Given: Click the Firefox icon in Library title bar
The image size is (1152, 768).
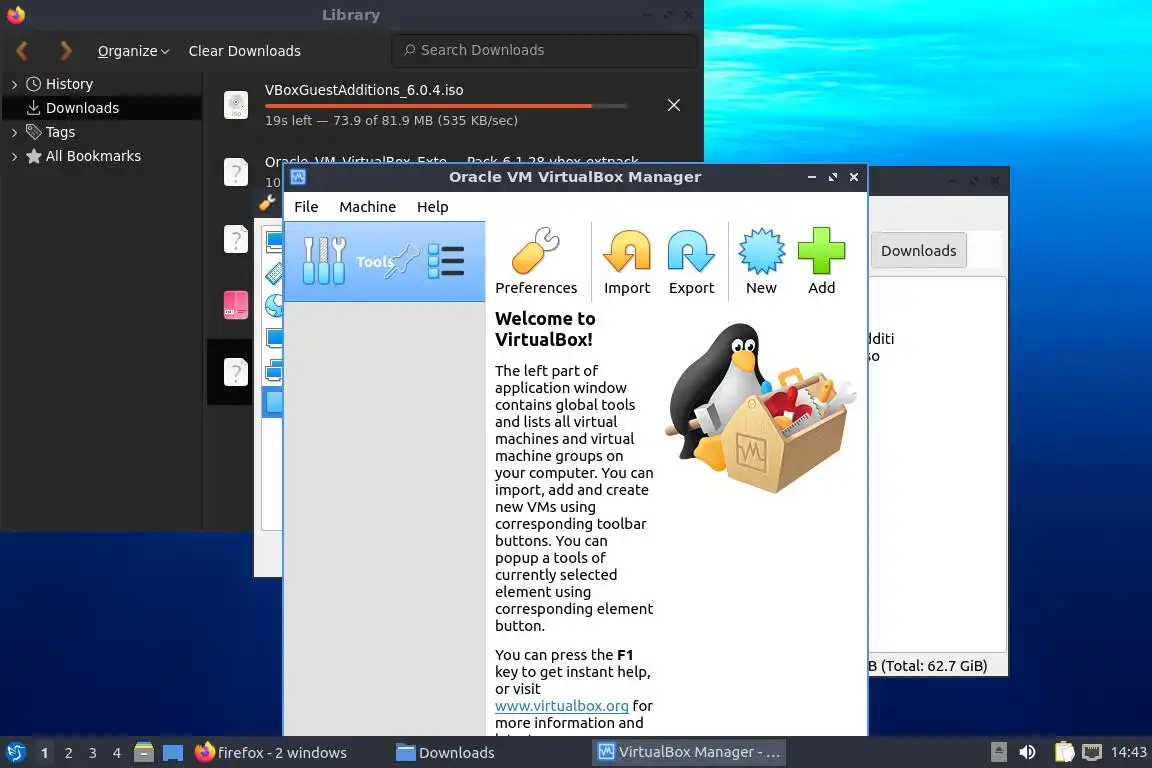Looking at the screenshot, I should tap(15, 15).
